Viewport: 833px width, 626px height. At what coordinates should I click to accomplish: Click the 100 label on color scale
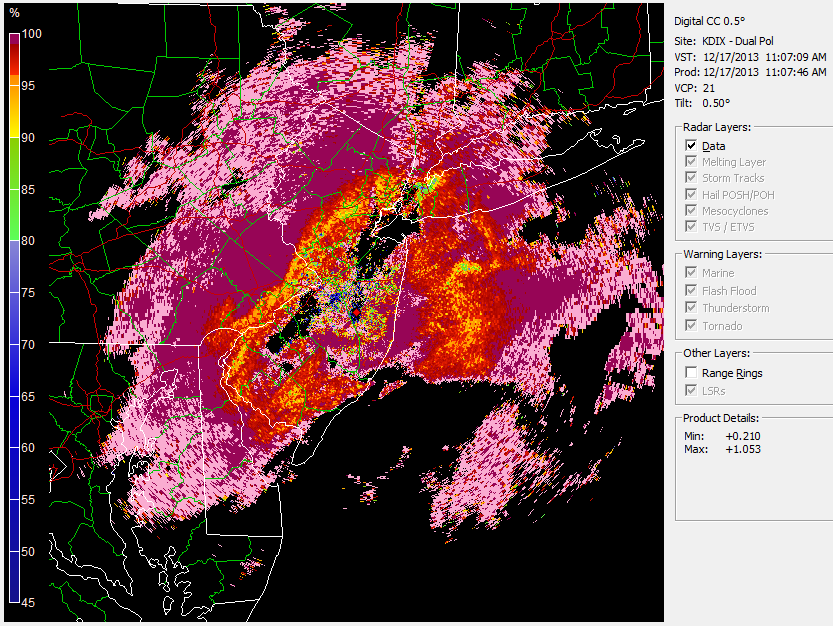(x=31, y=33)
